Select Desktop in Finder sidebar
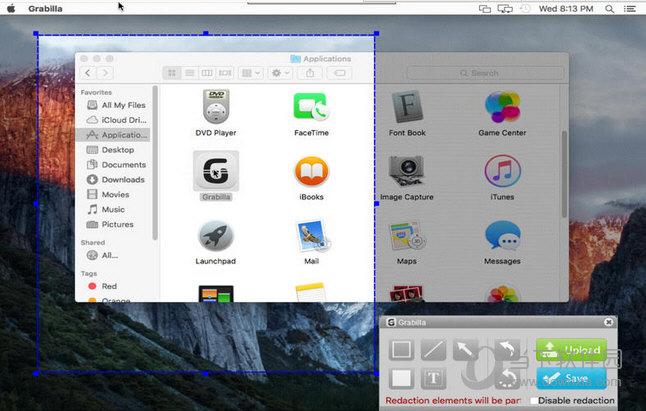 [113, 150]
